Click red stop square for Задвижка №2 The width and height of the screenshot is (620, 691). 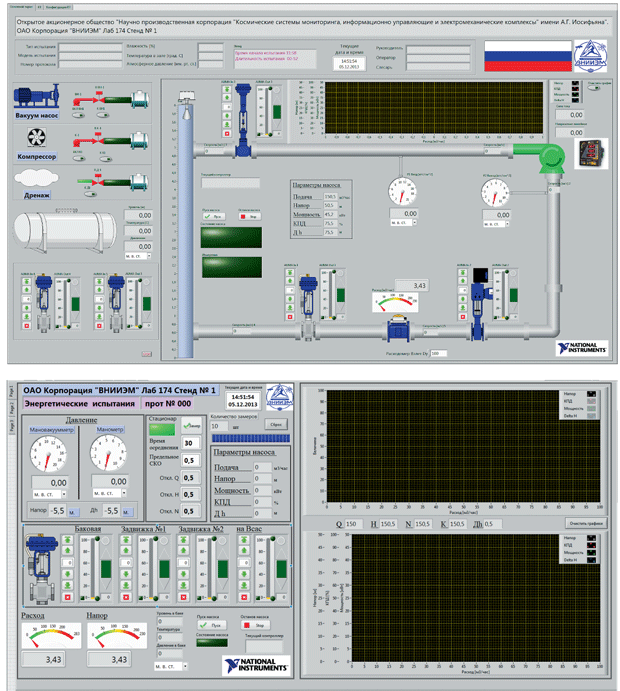pyautogui.click(x=184, y=597)
